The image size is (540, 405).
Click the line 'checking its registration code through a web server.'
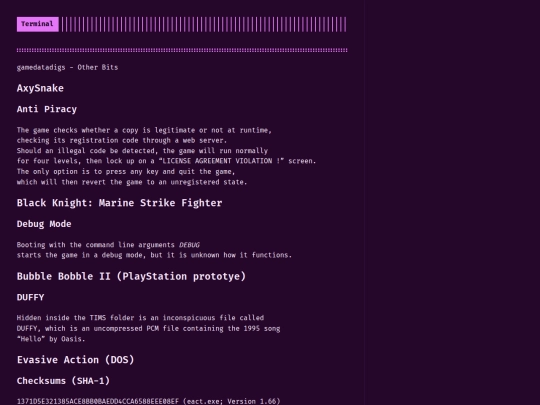[122, 141]
